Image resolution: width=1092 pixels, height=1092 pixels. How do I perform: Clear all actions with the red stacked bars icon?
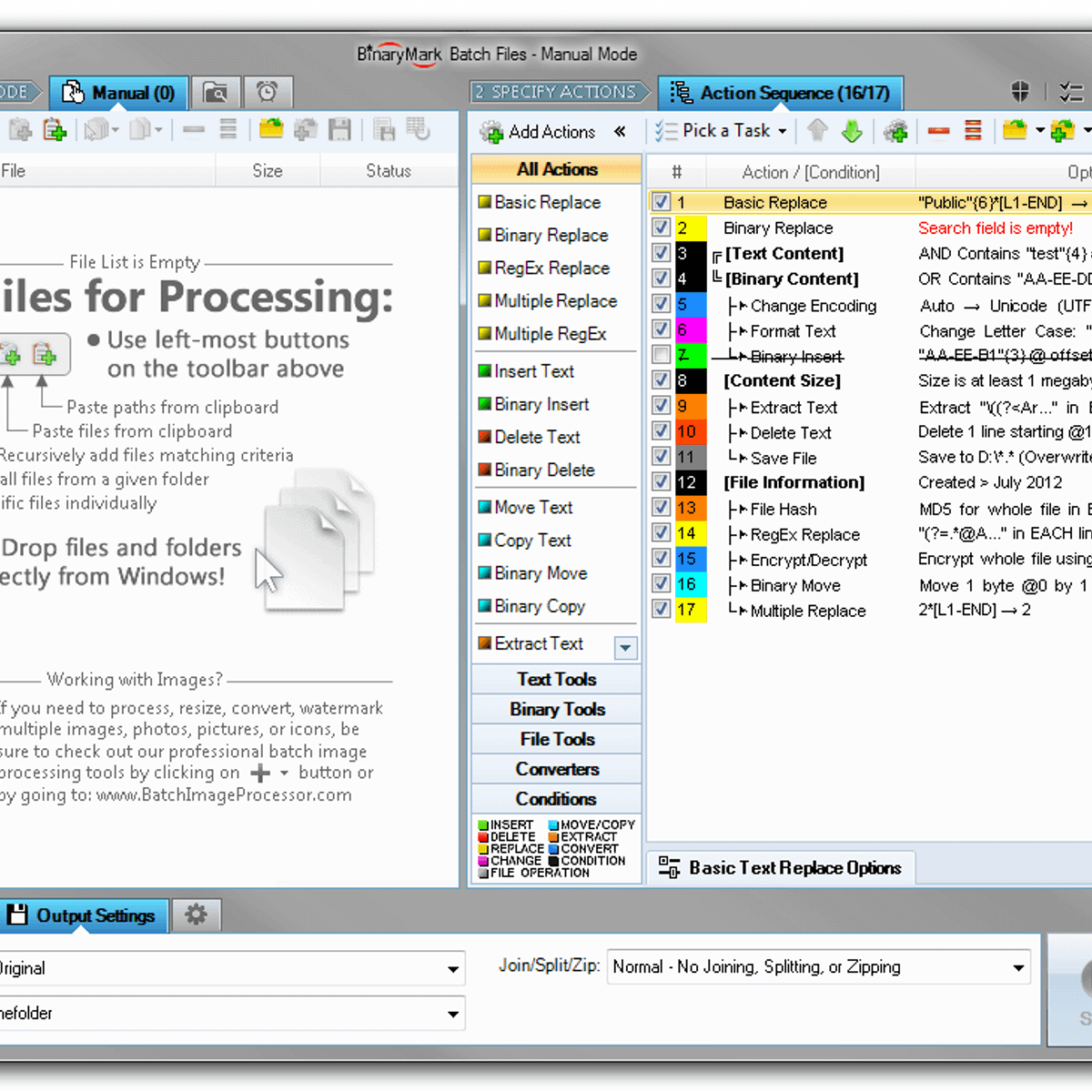pyautogui.click(x=973, y=131)
